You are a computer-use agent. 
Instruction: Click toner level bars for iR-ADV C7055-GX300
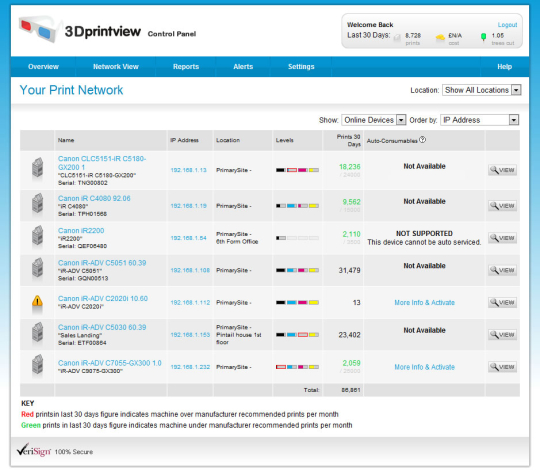tap(297, 367)
